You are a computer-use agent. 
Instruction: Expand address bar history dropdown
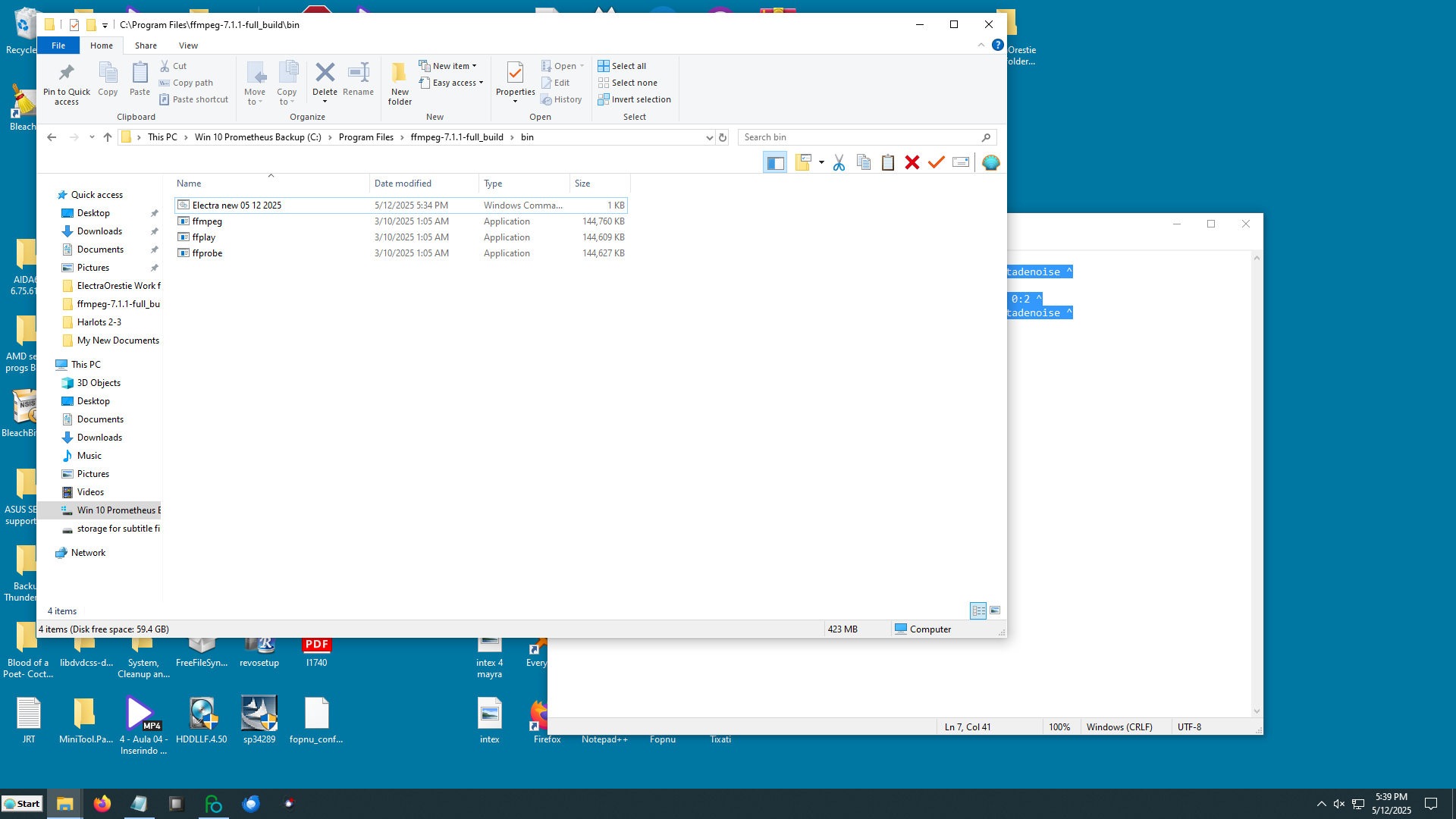click(709, 137)
